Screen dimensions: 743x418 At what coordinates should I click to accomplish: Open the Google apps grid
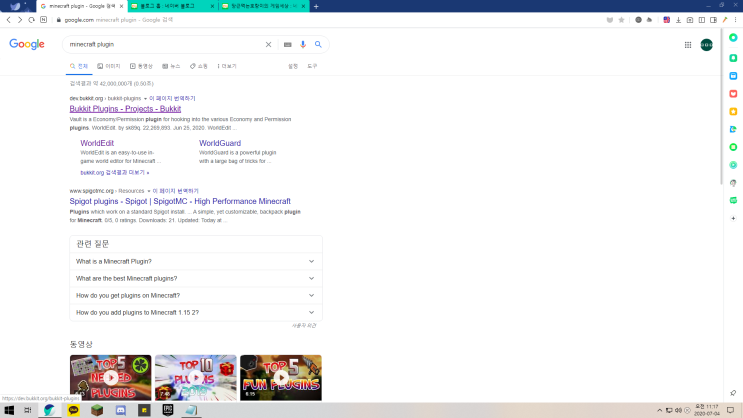point(688,45)
